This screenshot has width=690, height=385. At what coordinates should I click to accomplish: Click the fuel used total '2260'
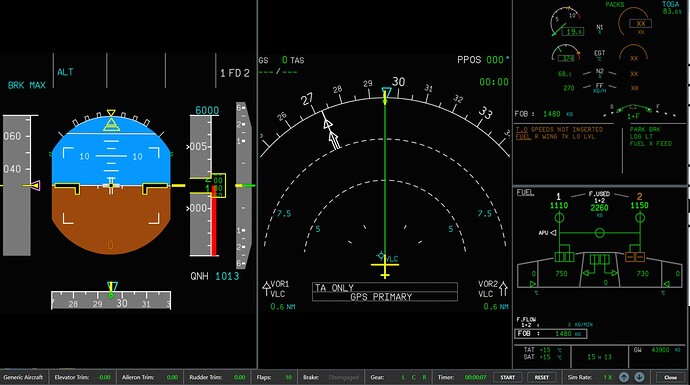coord(599,208)
